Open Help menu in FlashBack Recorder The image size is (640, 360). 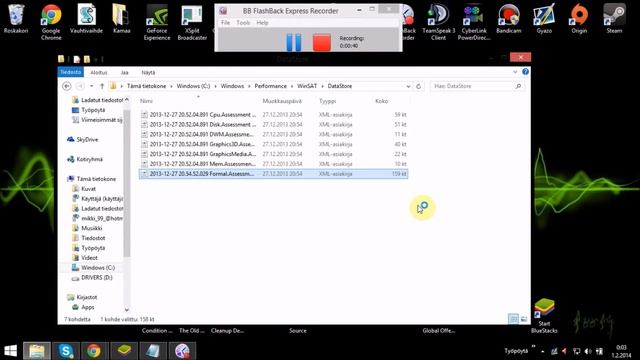[262, 23]
